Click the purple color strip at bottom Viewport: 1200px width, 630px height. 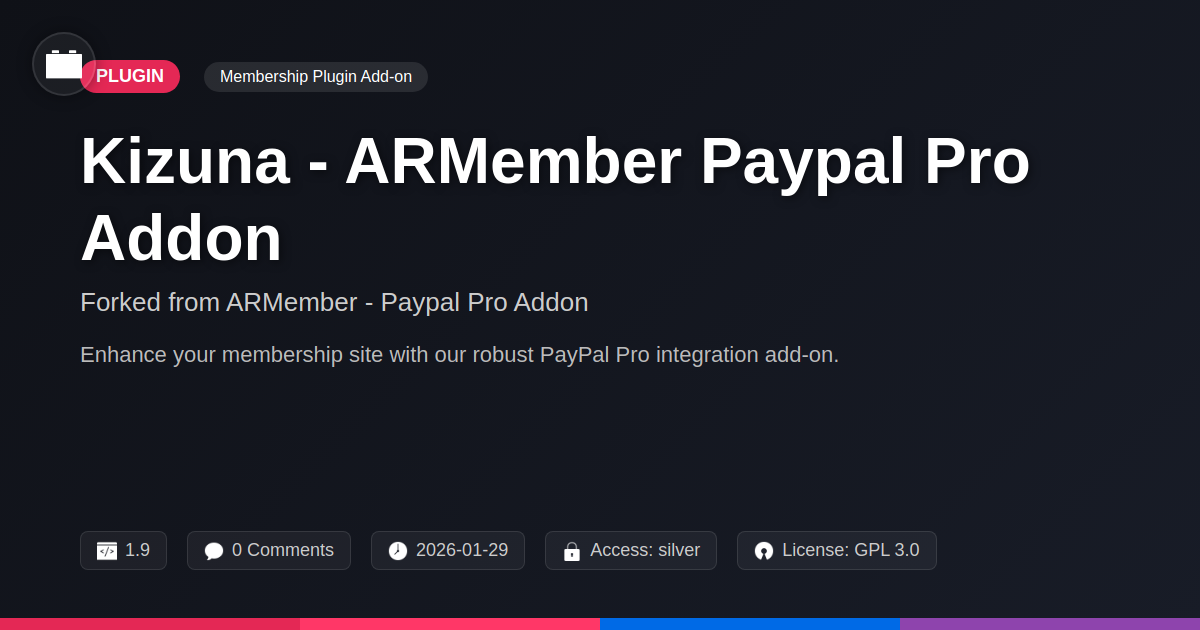pos(1050,624)
